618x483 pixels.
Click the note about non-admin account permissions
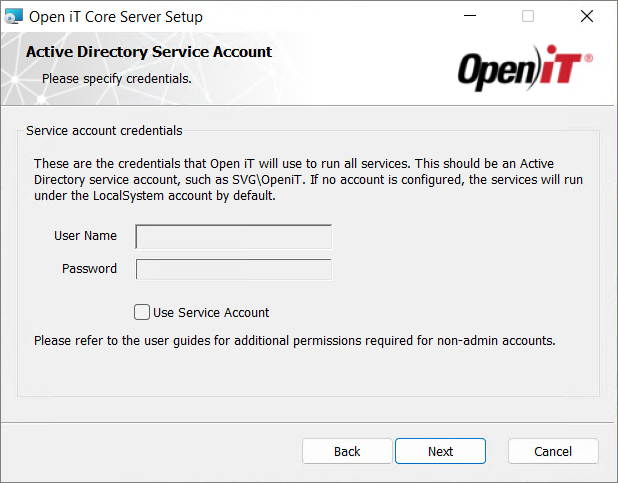coord(295,340)
